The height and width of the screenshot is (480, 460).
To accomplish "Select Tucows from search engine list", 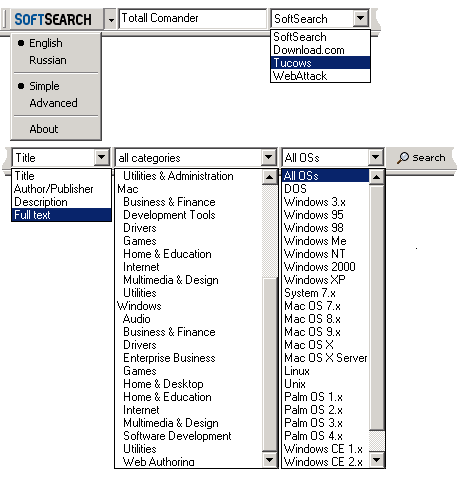I will pos(320,63).
